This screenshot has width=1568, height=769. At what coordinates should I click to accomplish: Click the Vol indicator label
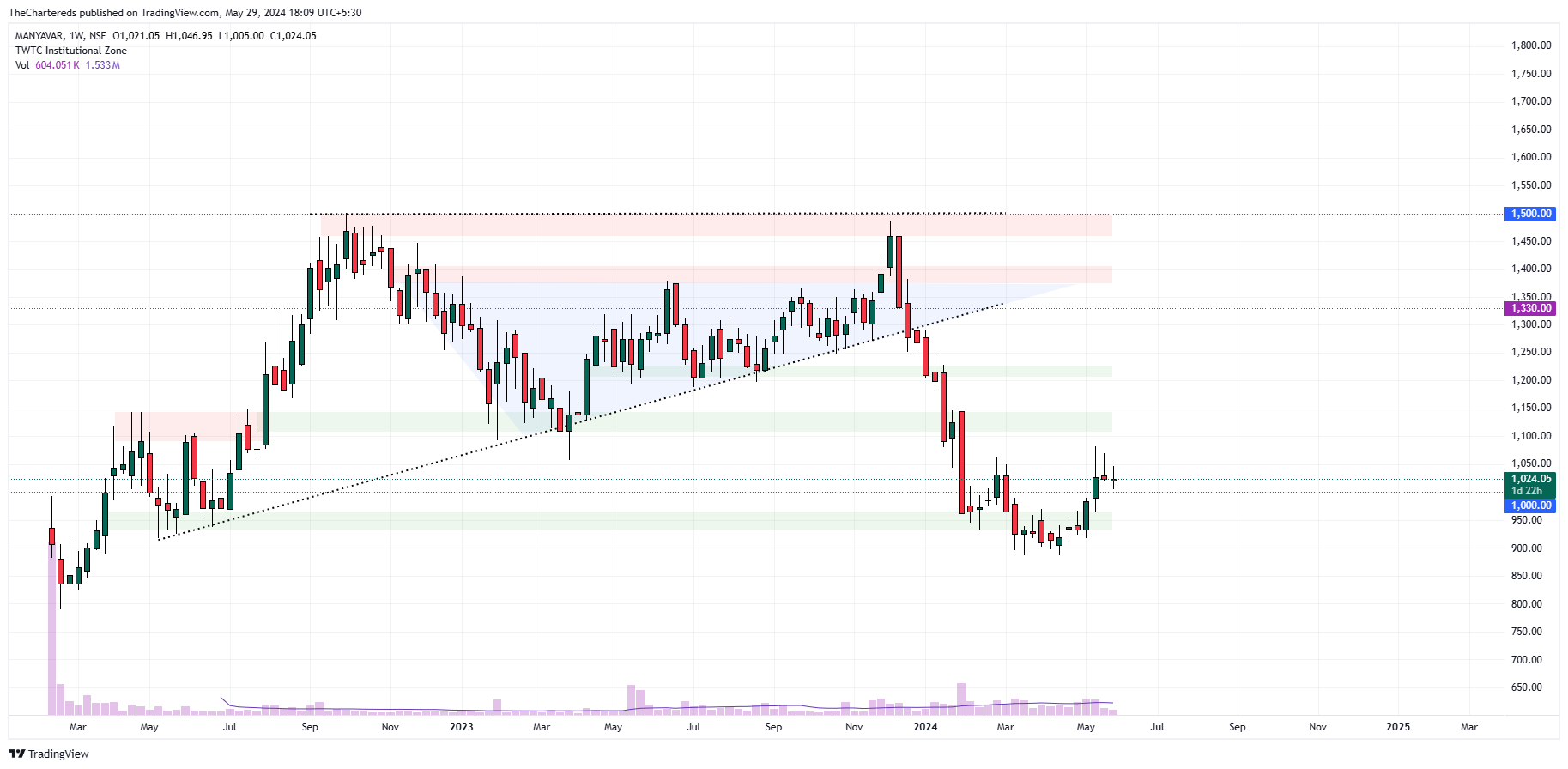click(x=22, y=65)
